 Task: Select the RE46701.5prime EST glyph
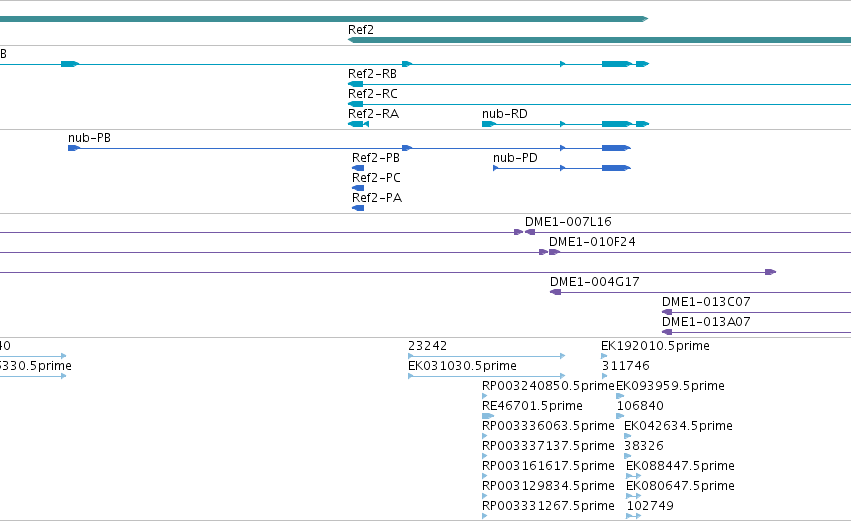point(488,416)
